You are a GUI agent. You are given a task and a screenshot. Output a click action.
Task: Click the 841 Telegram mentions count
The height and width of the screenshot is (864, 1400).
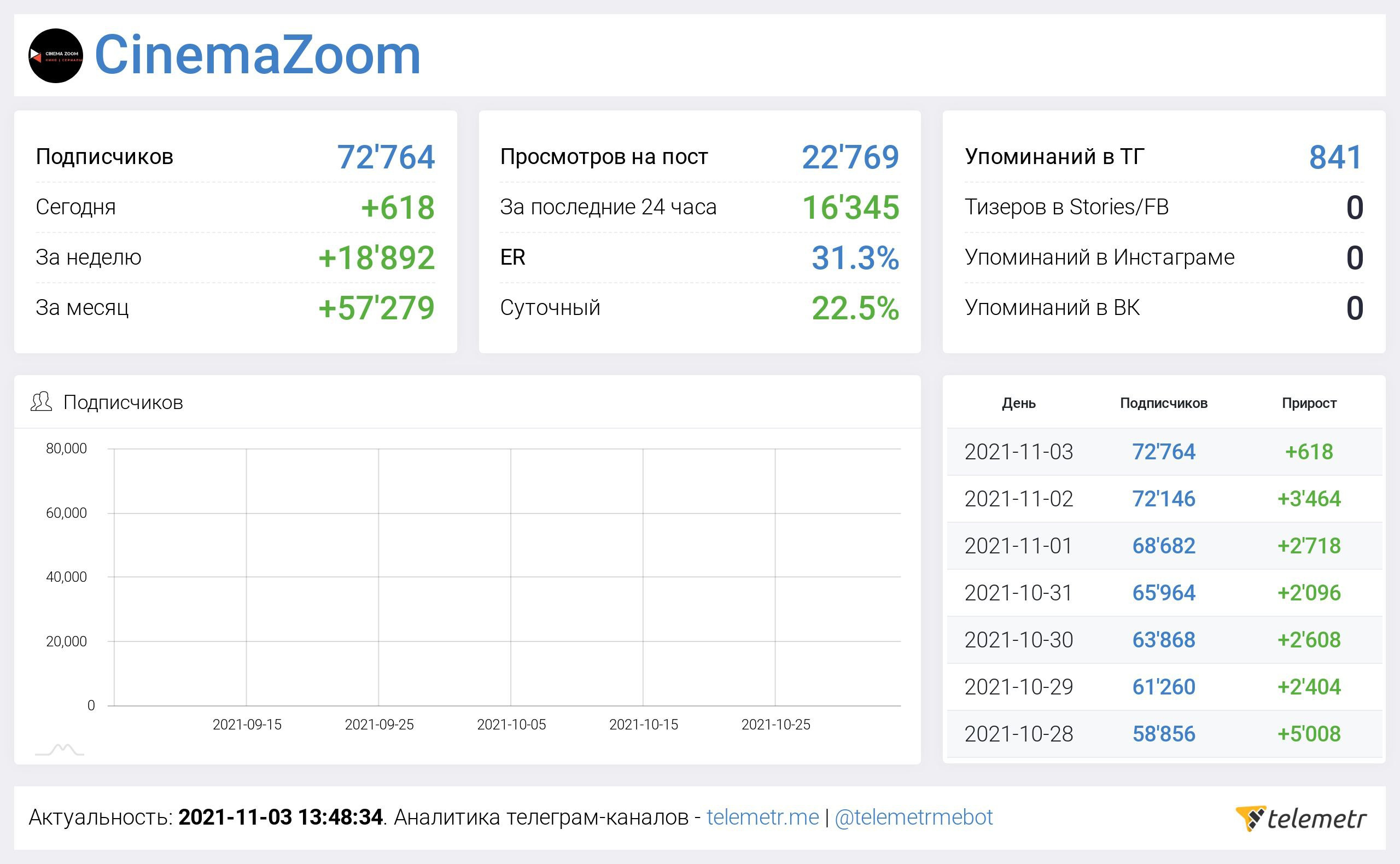click(1335, 157)
